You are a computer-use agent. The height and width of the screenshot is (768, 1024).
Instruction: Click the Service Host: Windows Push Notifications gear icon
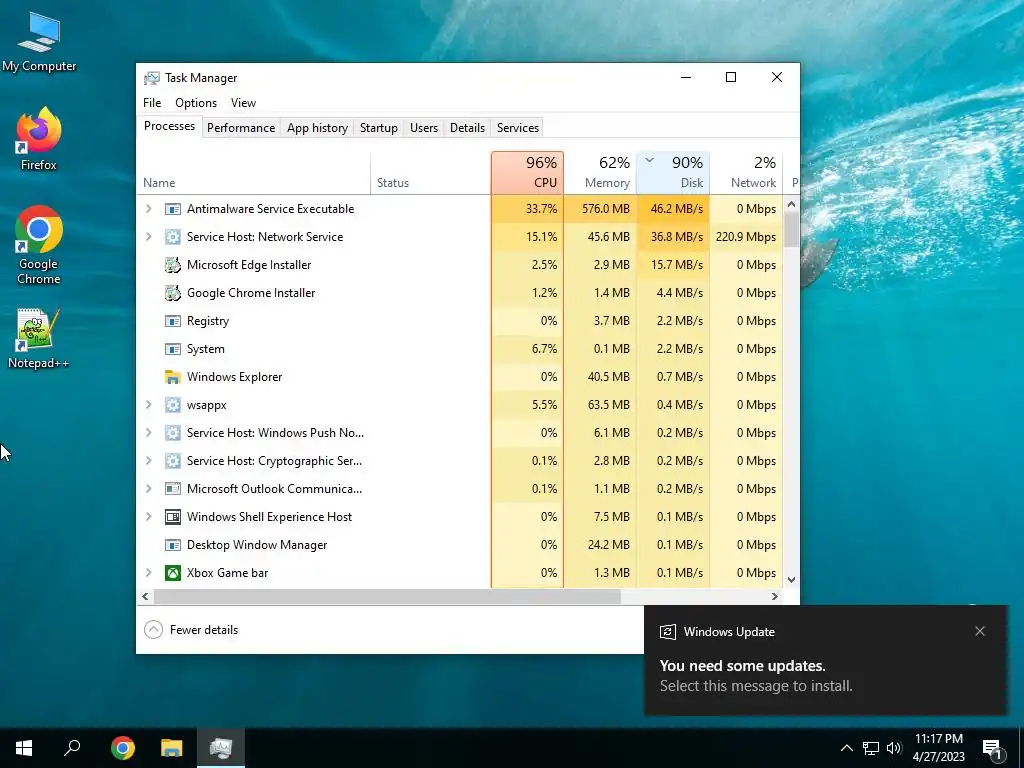(172, 433)
